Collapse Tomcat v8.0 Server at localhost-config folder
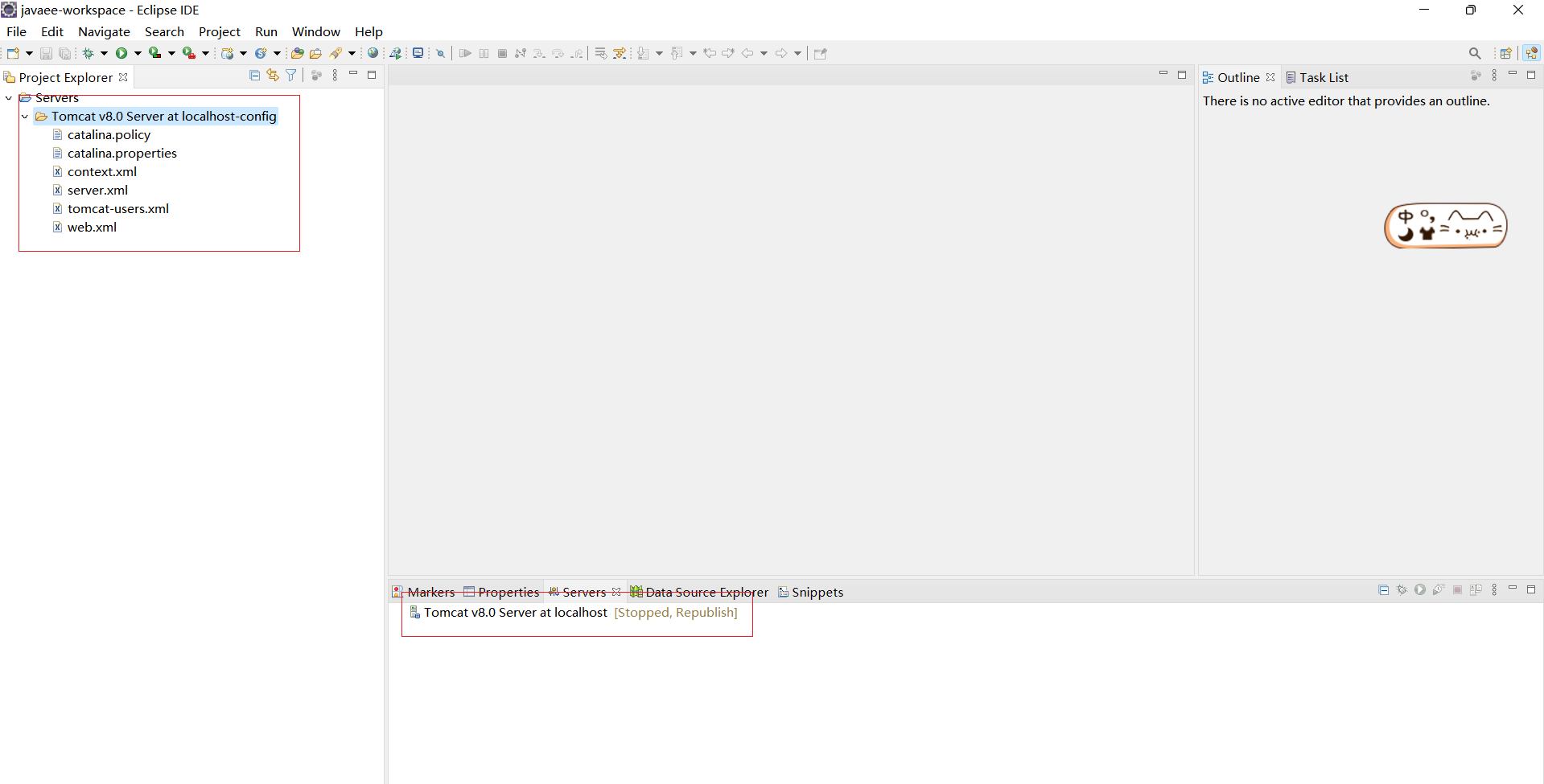The image size is (1544, 784). click(x=25, y=117)
